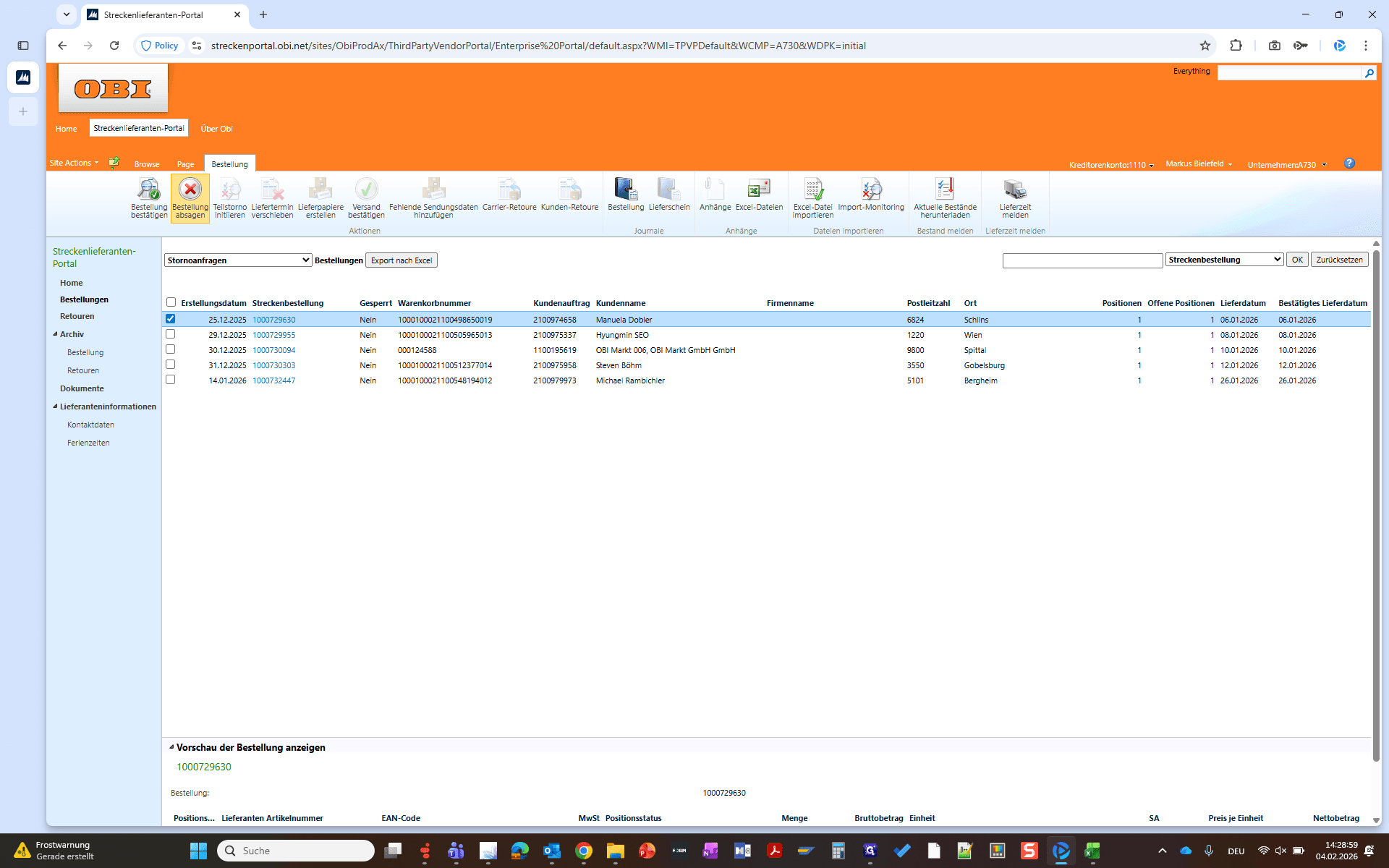Open the Stornoanfragen filter dropdown
Screen dimensions: 1389x868
238,260
